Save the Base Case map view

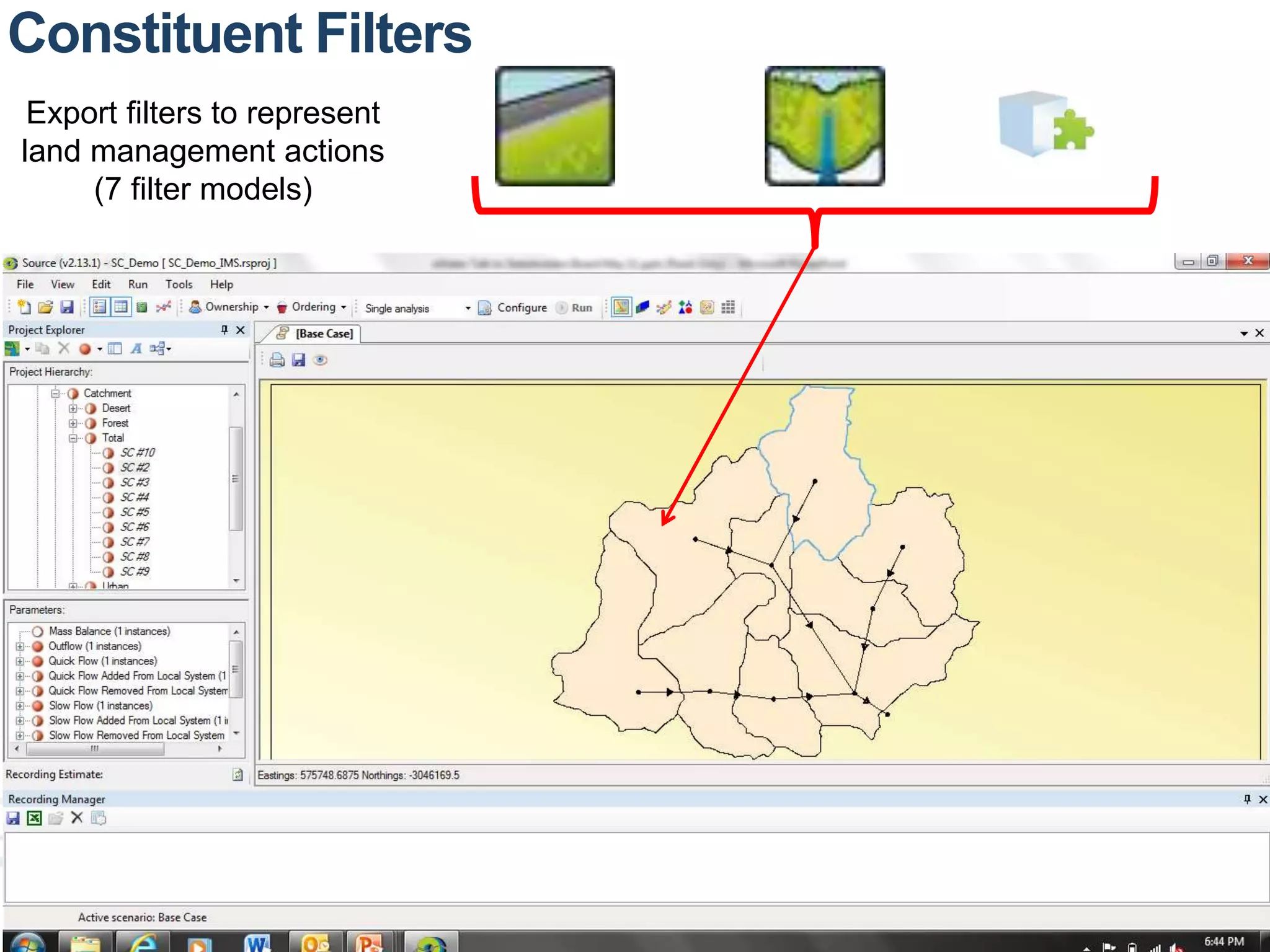[299, 360]
